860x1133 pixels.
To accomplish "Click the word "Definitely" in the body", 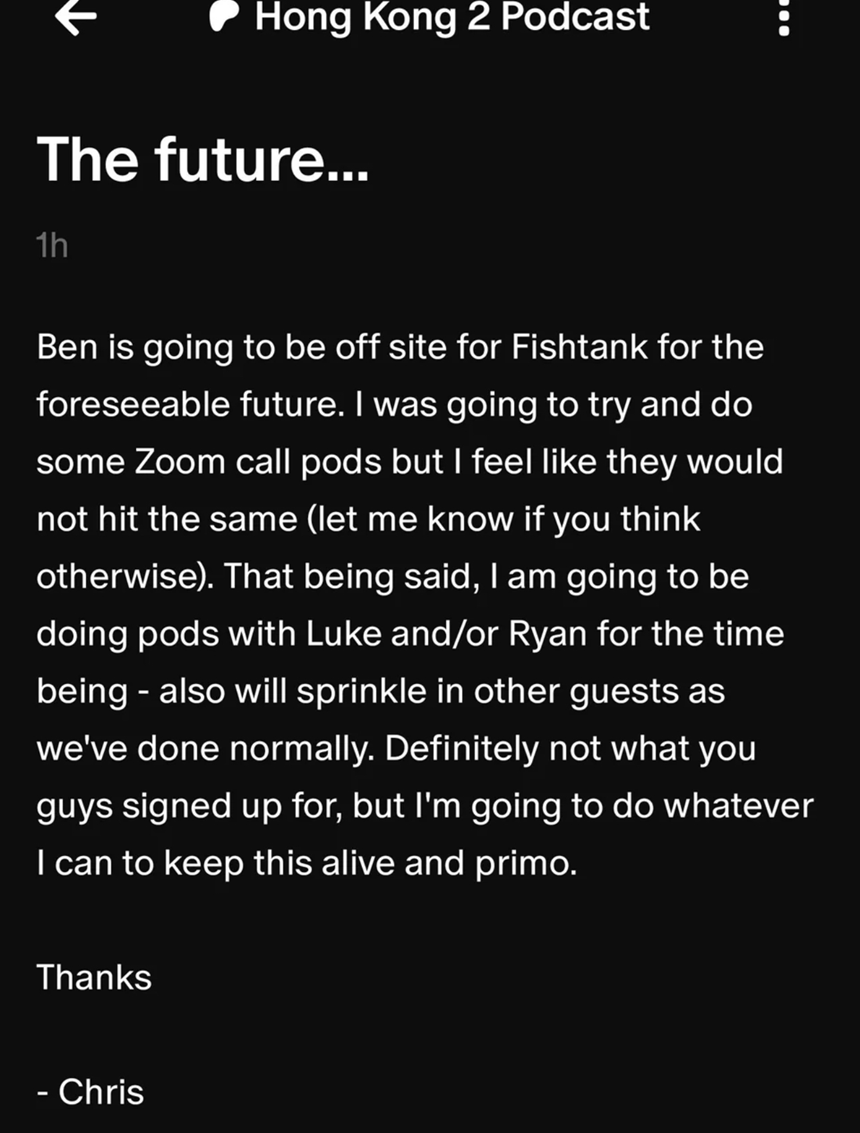I will [x=461, y=750].
